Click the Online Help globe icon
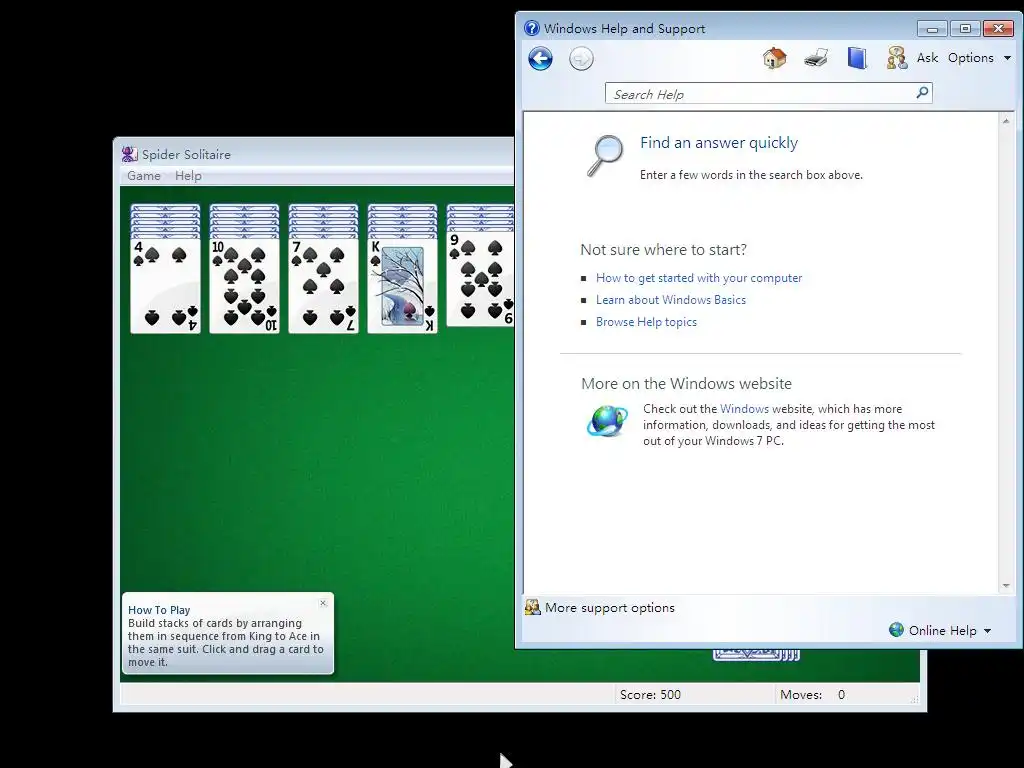Viewport: 1024px width, 768px height. [897, 630]
